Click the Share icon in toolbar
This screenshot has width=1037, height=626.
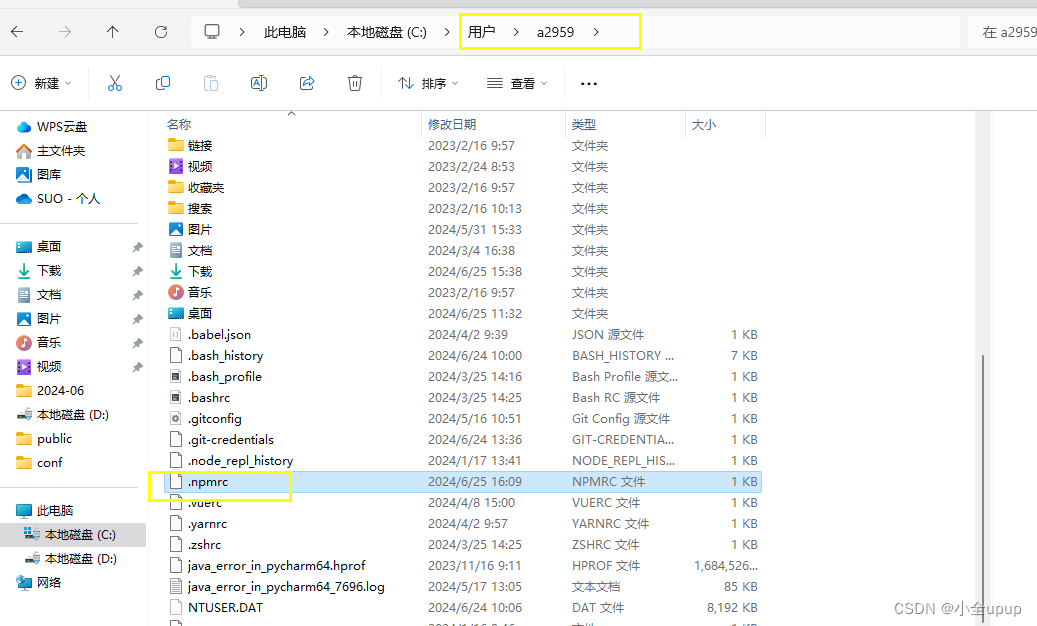307,83
